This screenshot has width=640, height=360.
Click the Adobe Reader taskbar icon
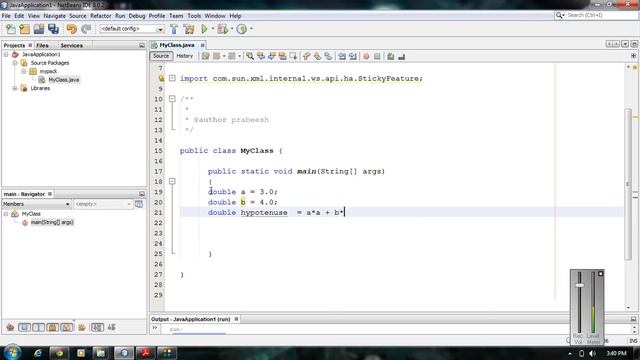coord(145,353)
